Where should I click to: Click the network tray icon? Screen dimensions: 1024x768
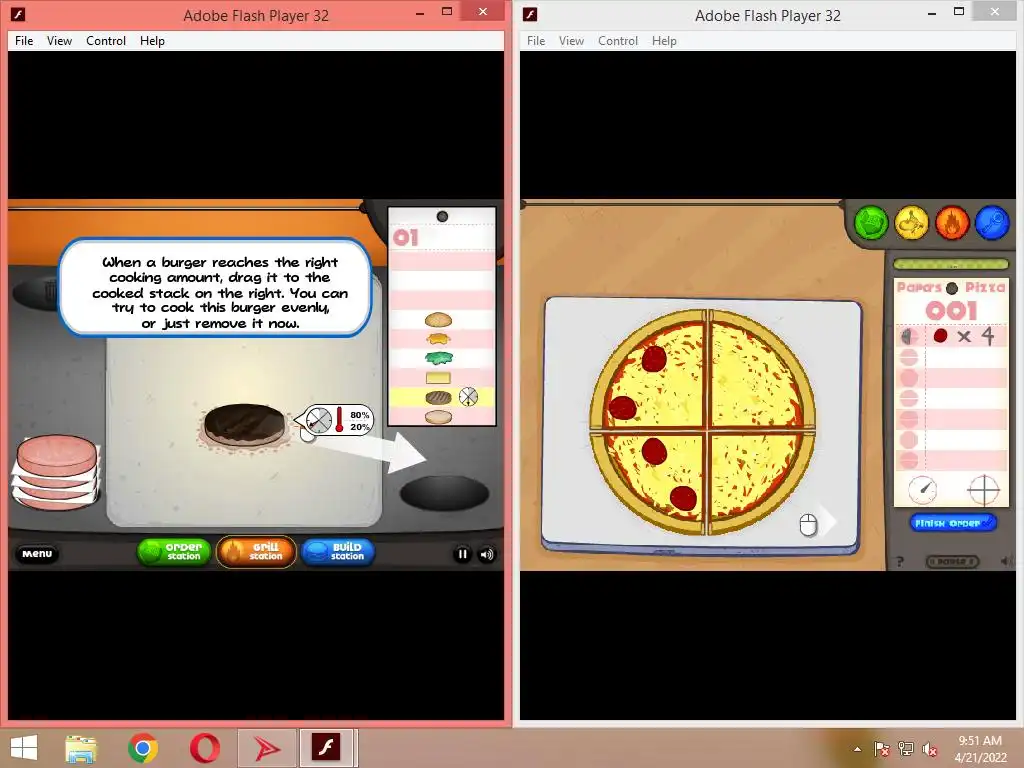[906, 749]
